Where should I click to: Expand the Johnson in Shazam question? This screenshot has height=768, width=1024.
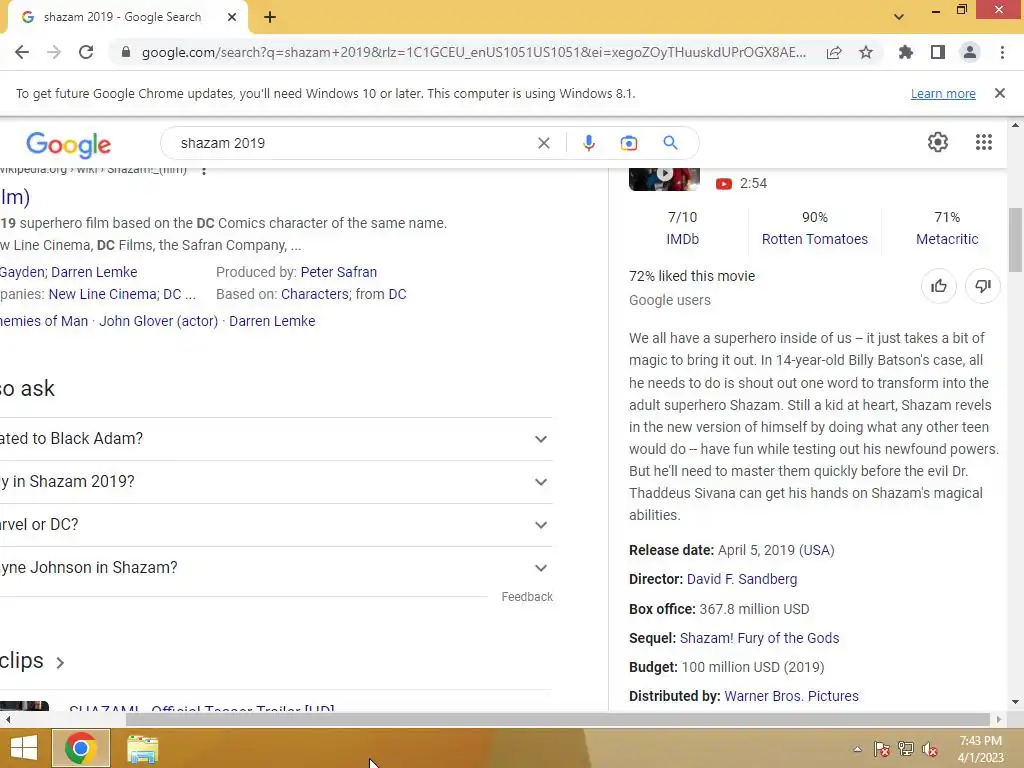276,568
